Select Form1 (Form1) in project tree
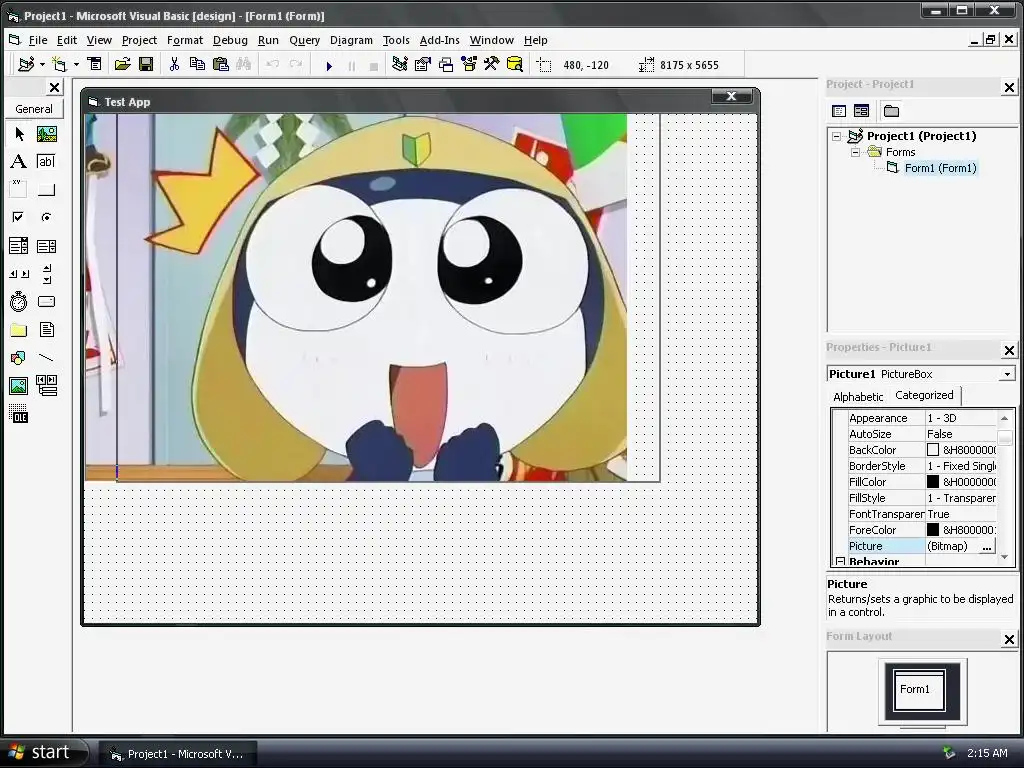 [940, 168]
